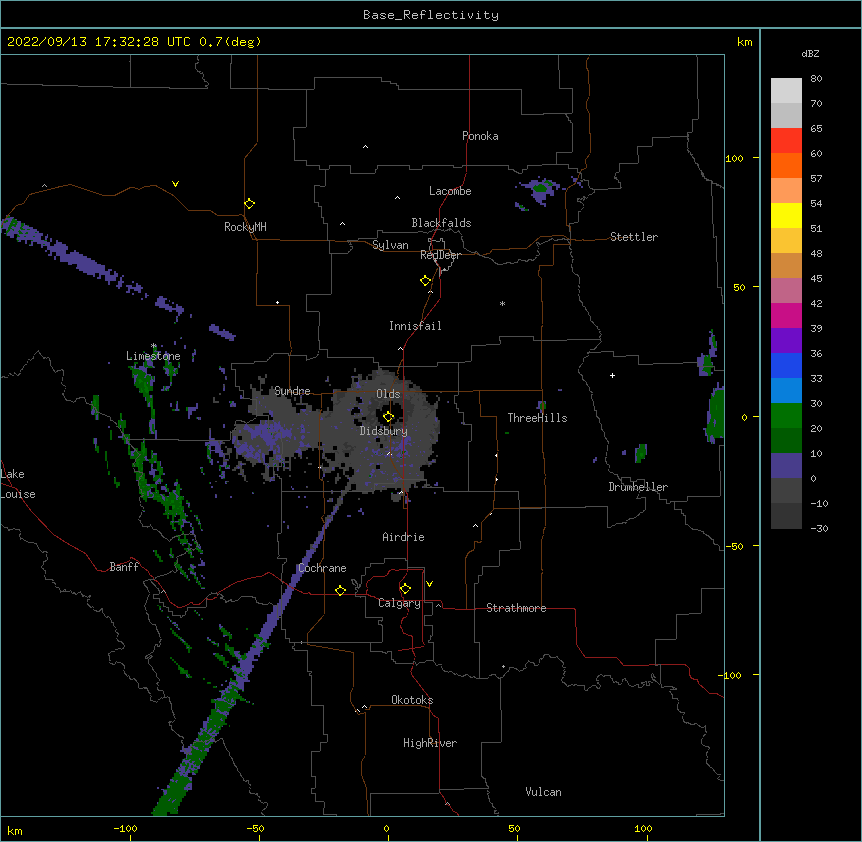Viewport: 862px width, 842px height.
Task: Click the Base_Reflectivity title text
Action: click(431, 15)
